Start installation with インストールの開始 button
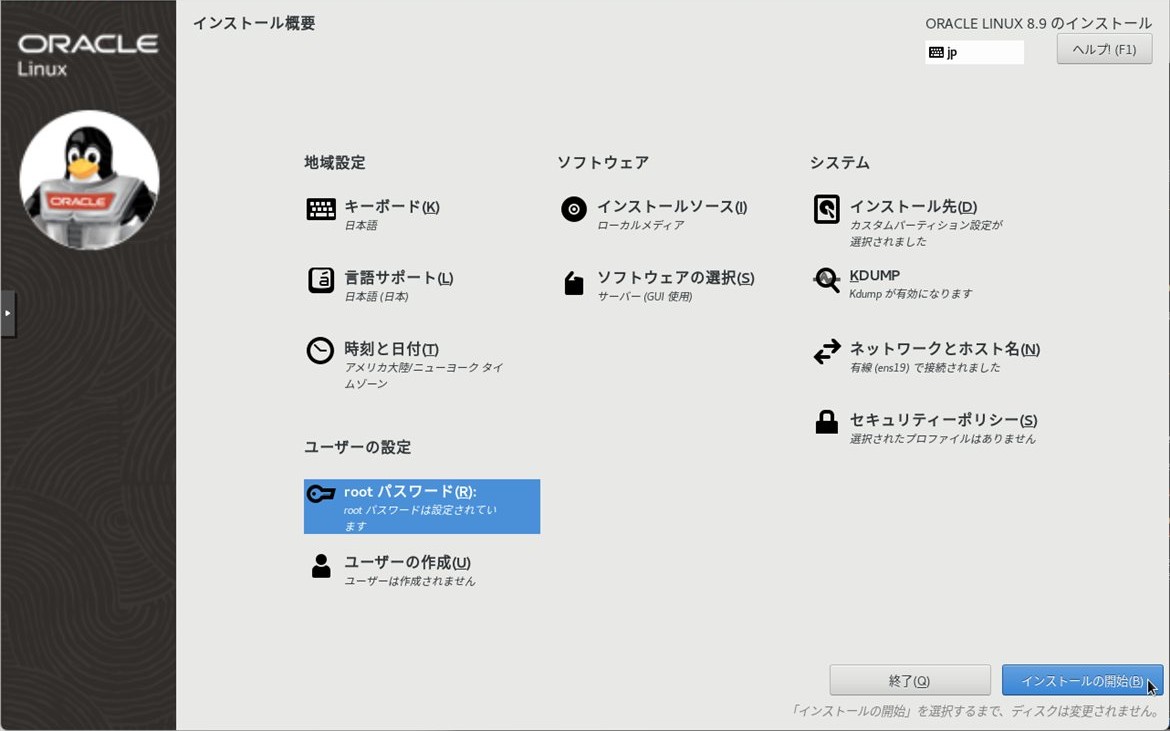 [1082, 680]
